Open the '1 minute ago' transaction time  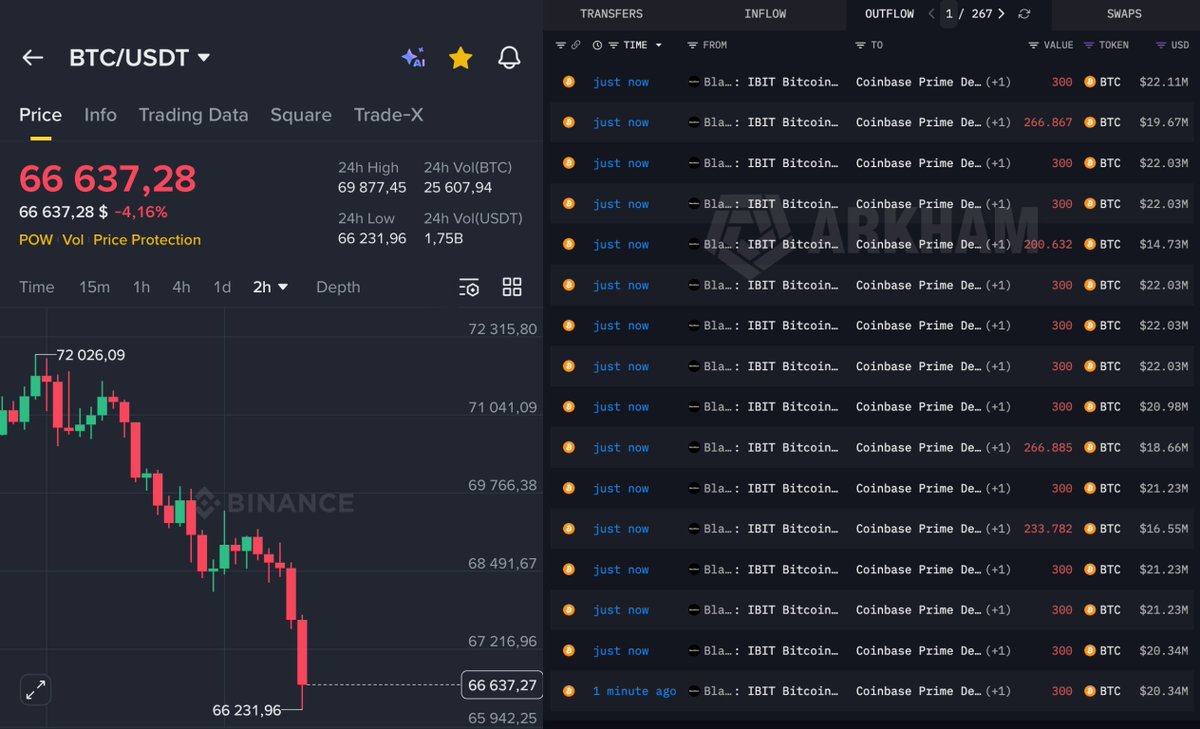pos(634,691)
